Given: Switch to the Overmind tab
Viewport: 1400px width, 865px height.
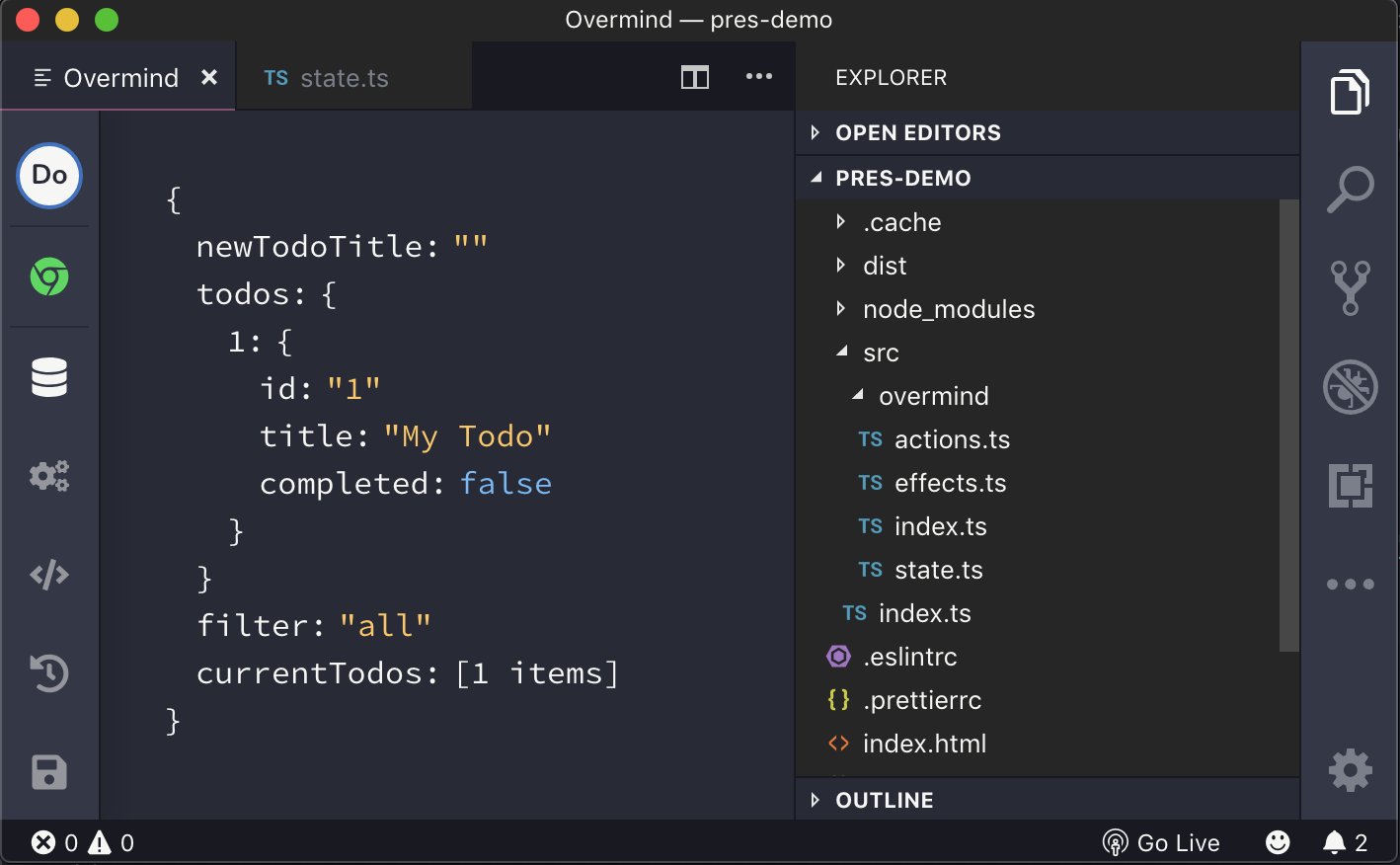Looking at the screenshot, I should (x=118, y=77).
